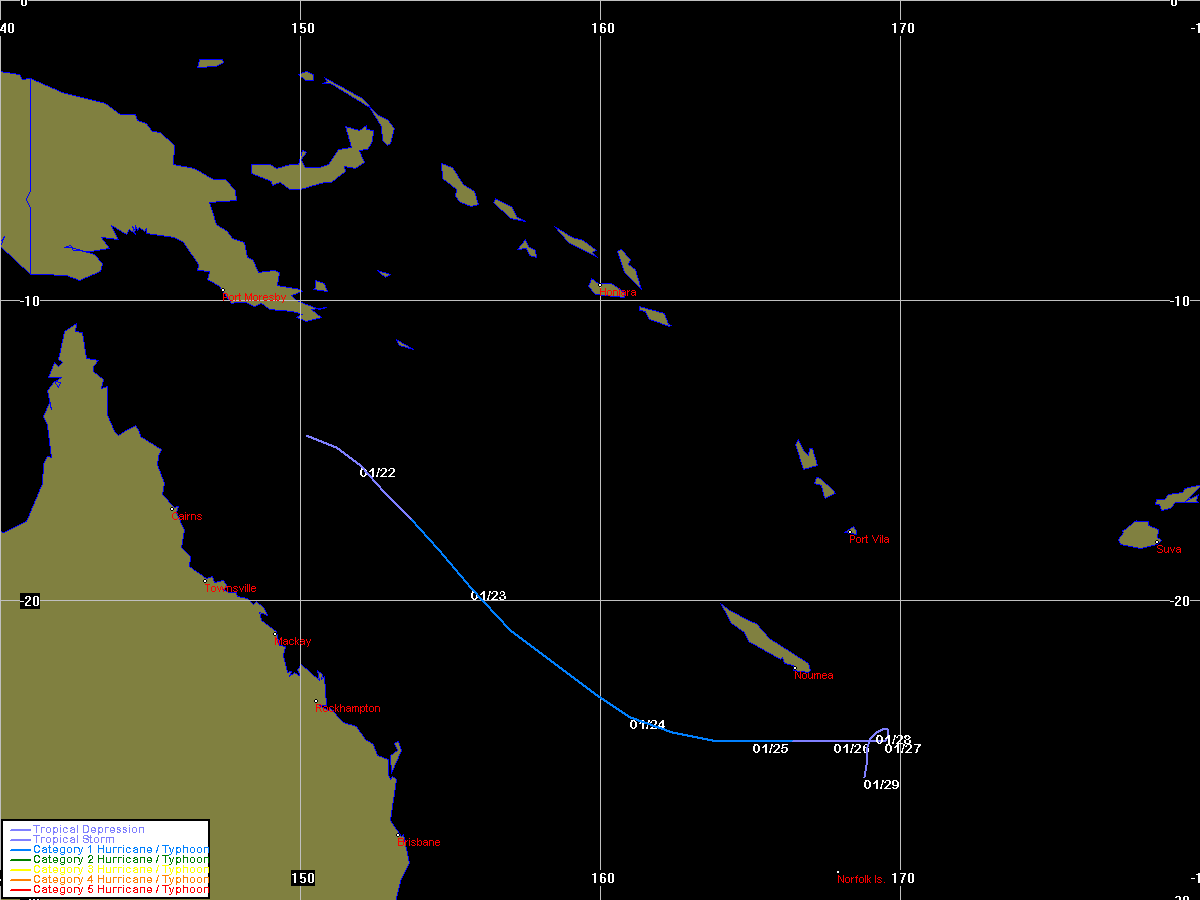This screenshot has height=900, width=1200.
Task: Select the 01/23 storm position label
Action: click(x=488, y=596)
